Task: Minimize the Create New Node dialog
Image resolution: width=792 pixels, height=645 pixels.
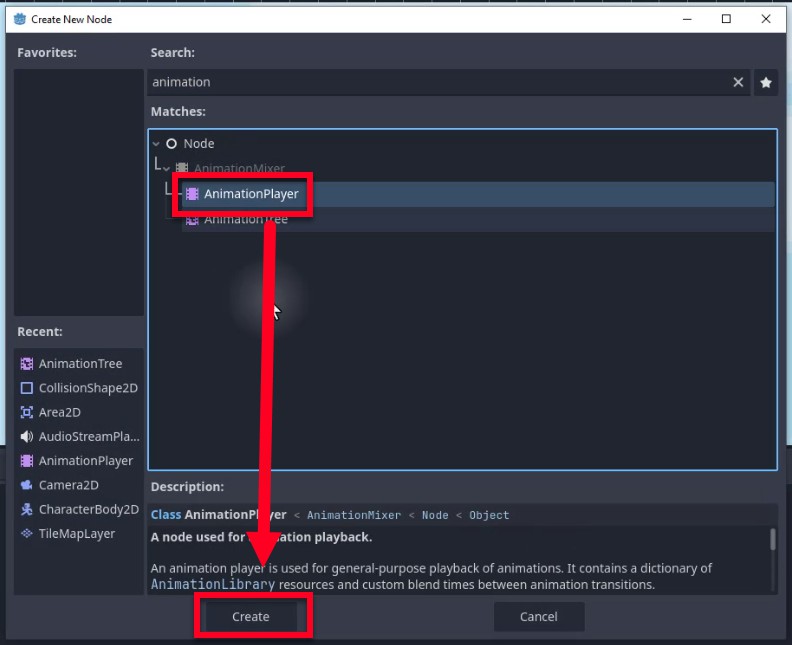Action: click(687, 19)
